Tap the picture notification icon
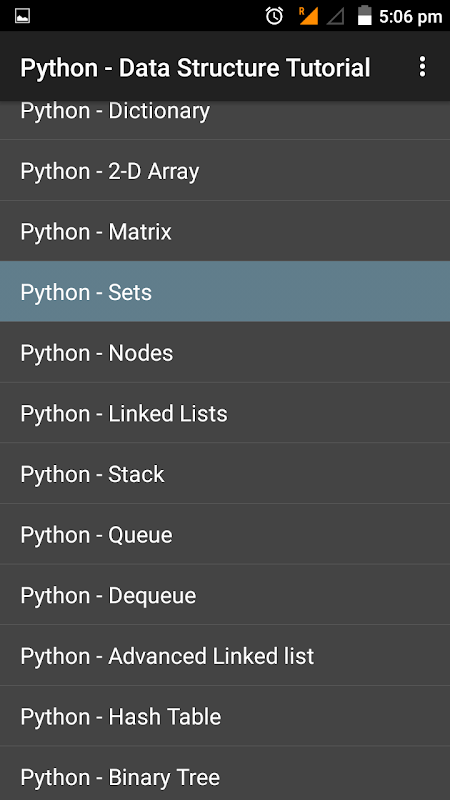This screenshot has width=450, height=800. pyautogui.click(x=22, y=16)
